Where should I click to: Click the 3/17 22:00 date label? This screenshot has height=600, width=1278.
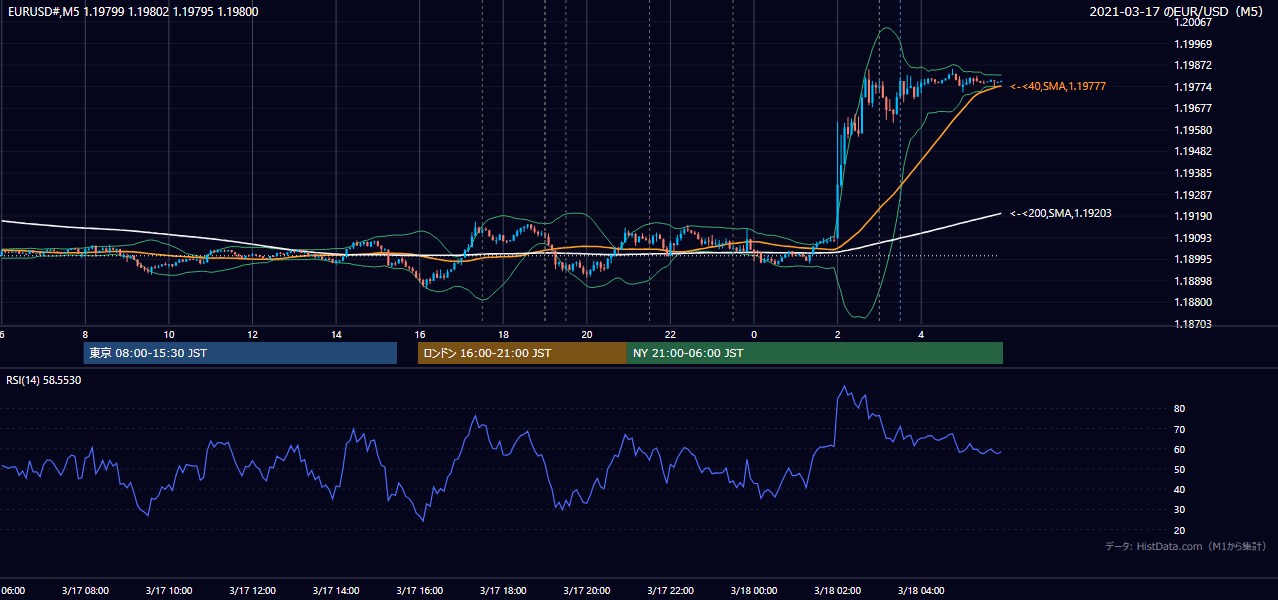coord(671,591)
